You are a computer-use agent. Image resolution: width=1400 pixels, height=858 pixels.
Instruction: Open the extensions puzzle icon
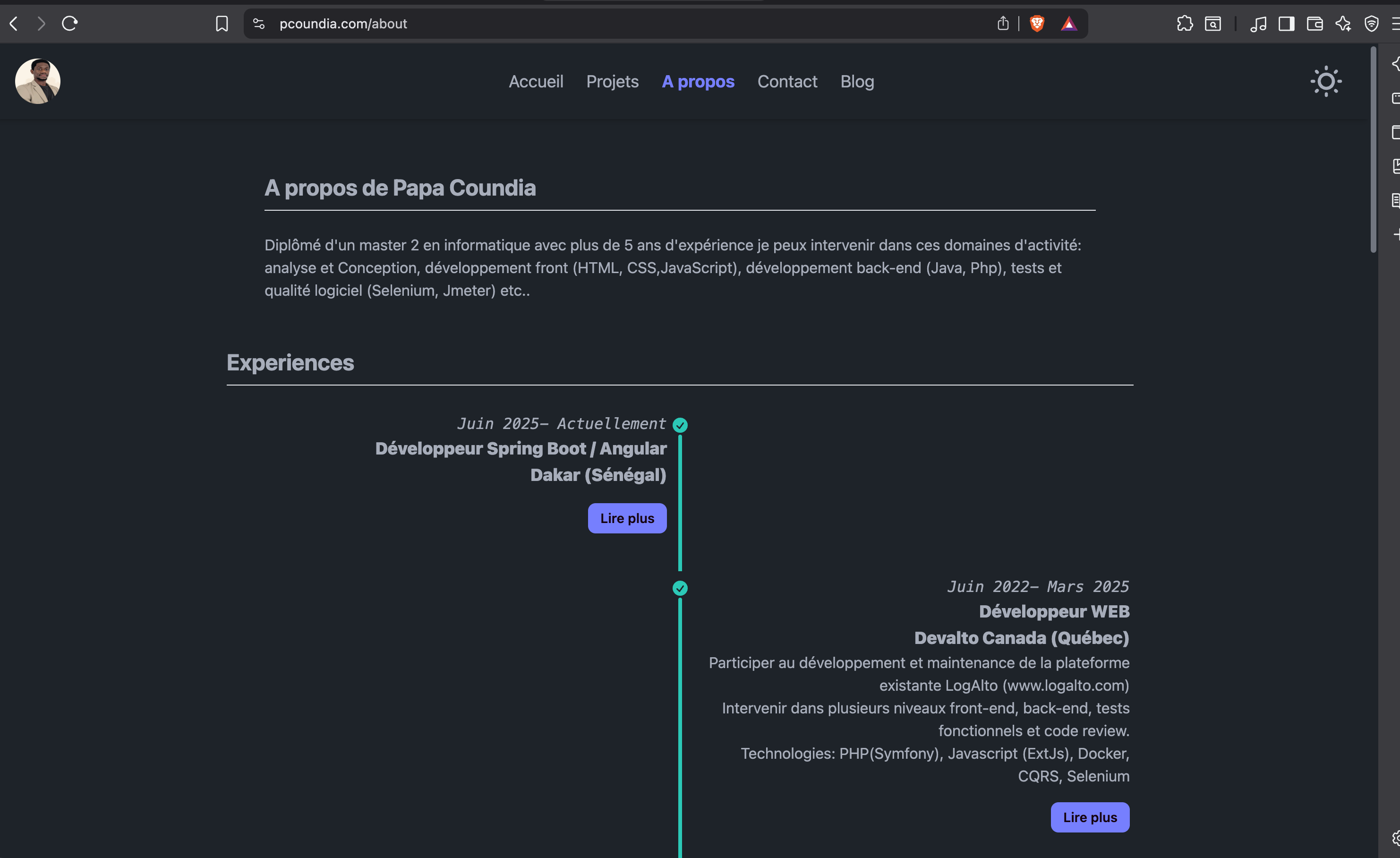point(1185,23)
